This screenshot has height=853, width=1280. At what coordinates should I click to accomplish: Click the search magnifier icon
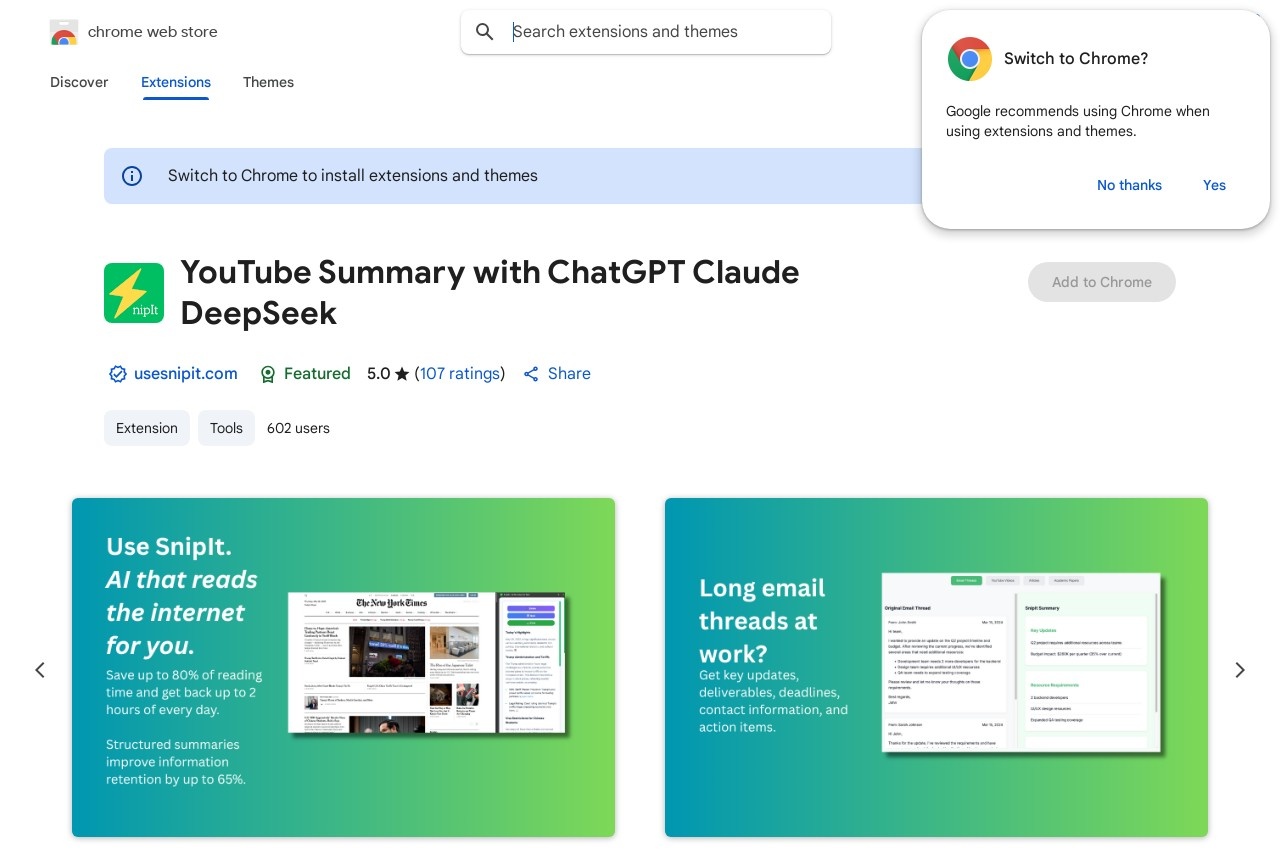pyautogui.click(x=485, y=32)
